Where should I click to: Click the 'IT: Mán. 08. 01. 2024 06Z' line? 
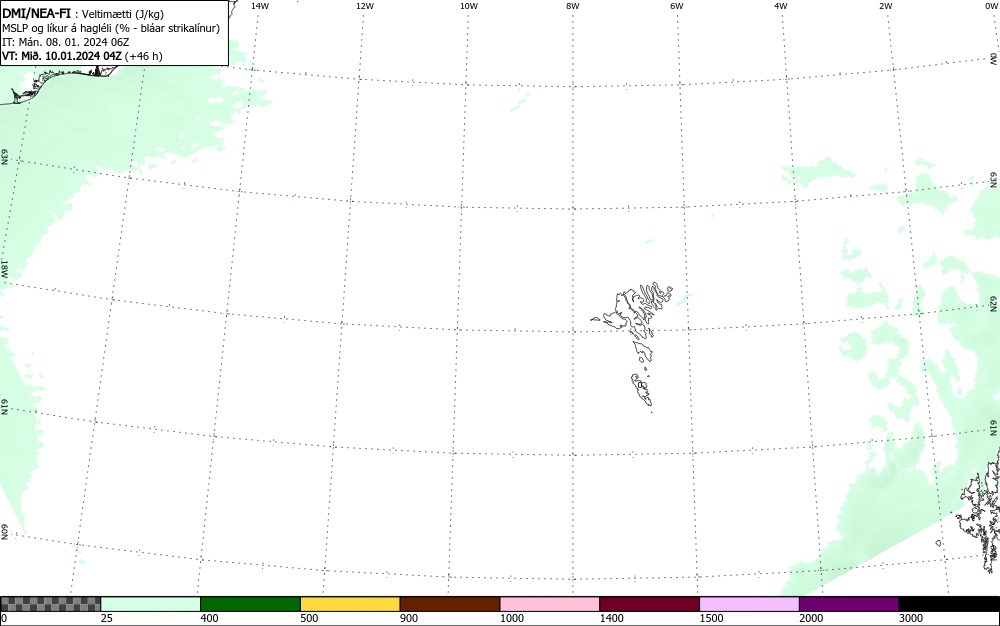point(66,42)
